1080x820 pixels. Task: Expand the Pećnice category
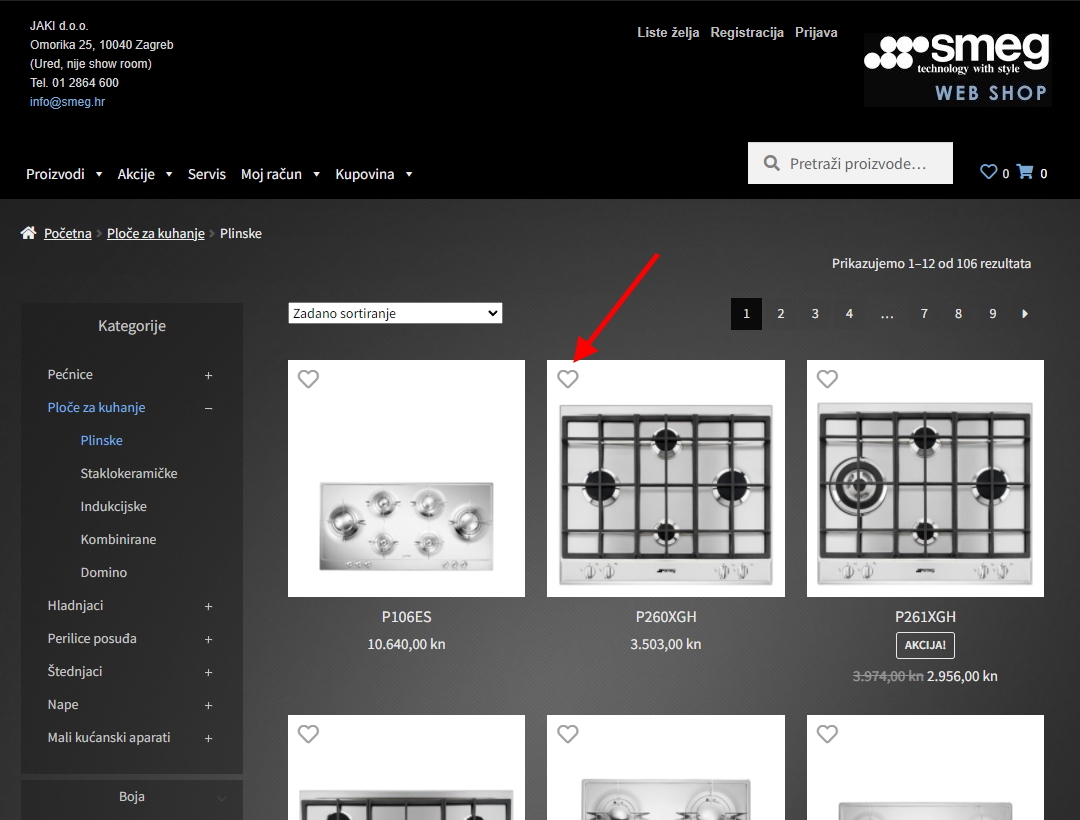208,375
